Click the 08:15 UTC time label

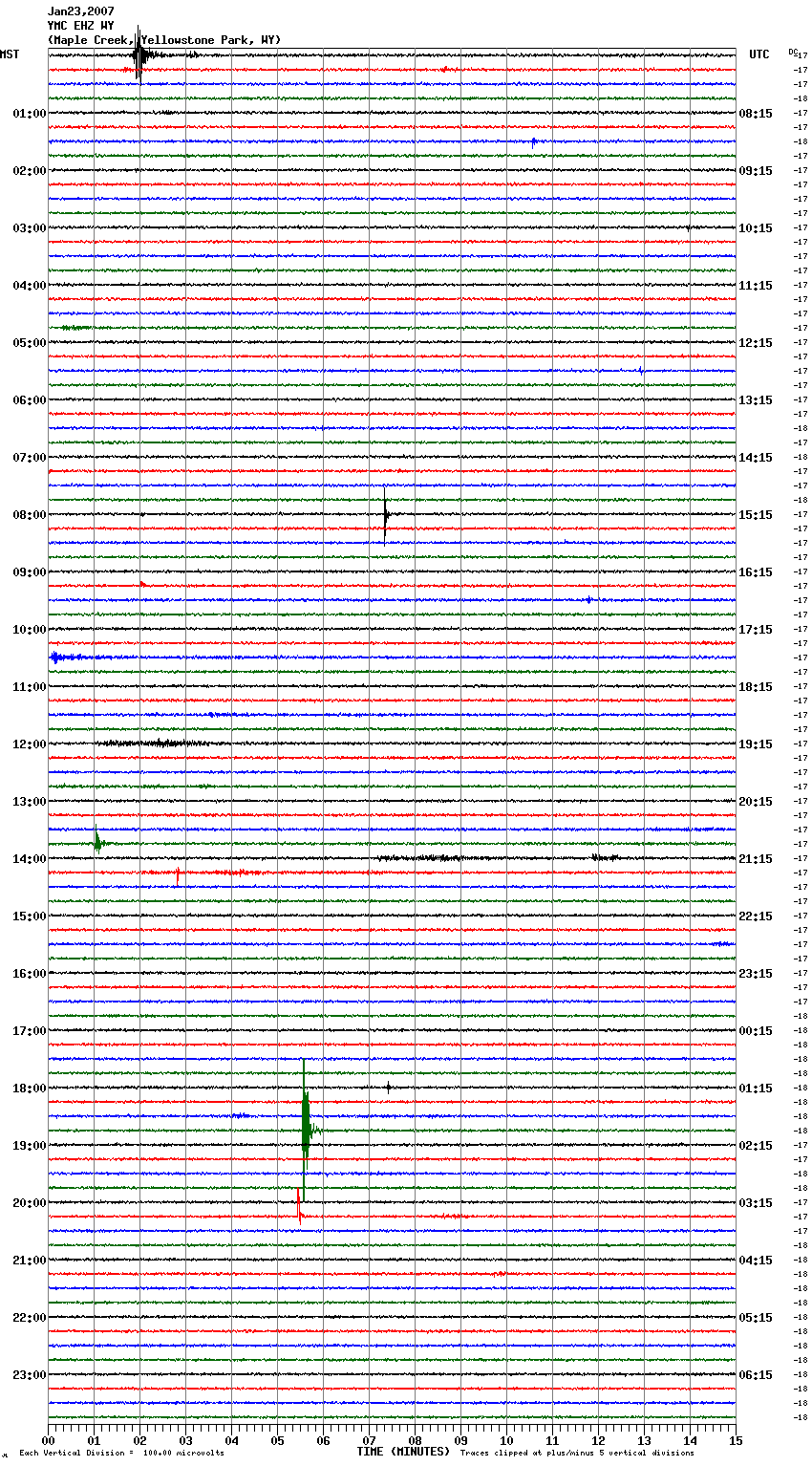click(x=756, y=114)
